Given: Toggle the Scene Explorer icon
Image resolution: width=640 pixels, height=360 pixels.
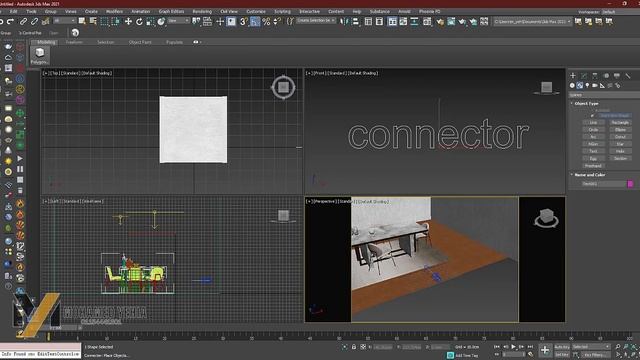Looking at the screenshot, I should coord(368,21).
